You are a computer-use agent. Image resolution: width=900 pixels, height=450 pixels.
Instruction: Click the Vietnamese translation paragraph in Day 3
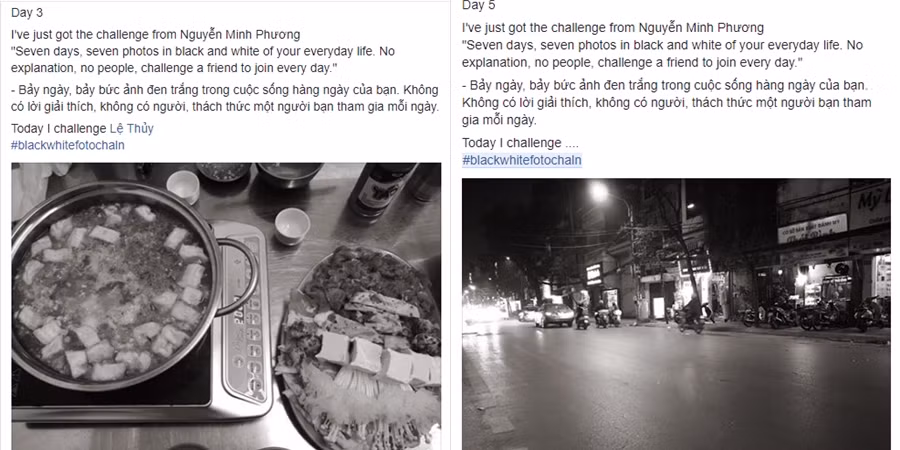tap(224, 98)
